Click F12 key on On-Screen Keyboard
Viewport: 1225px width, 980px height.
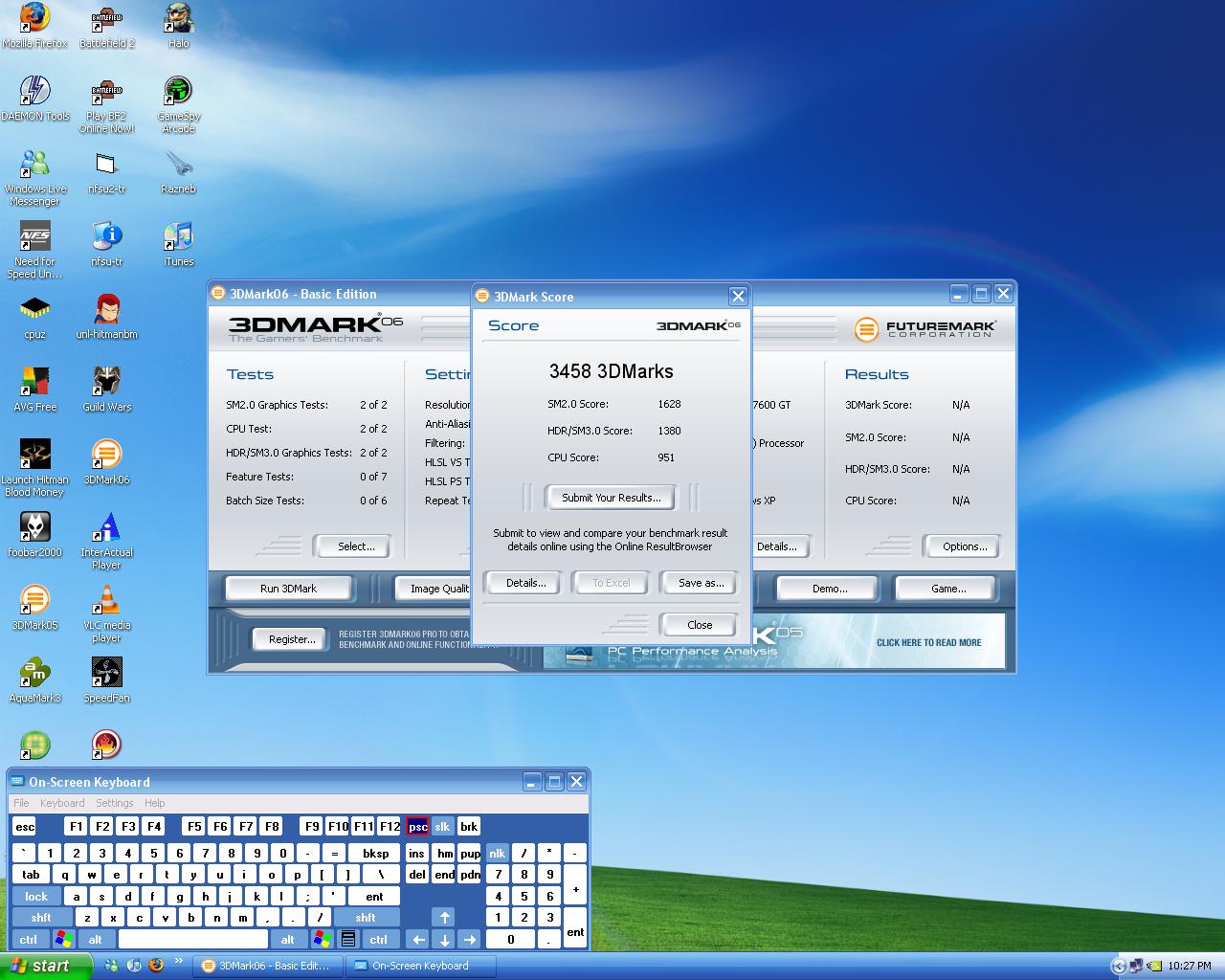click(x=390, y=827)
